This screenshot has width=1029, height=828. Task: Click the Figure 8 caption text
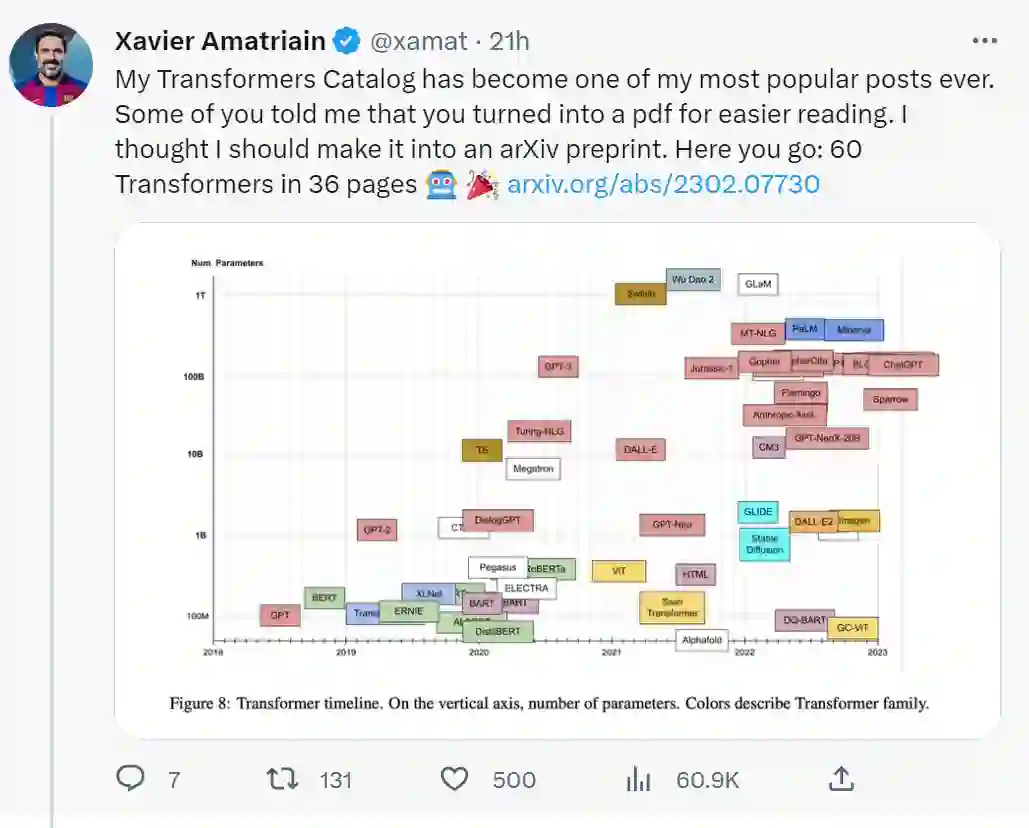point(549,703)
